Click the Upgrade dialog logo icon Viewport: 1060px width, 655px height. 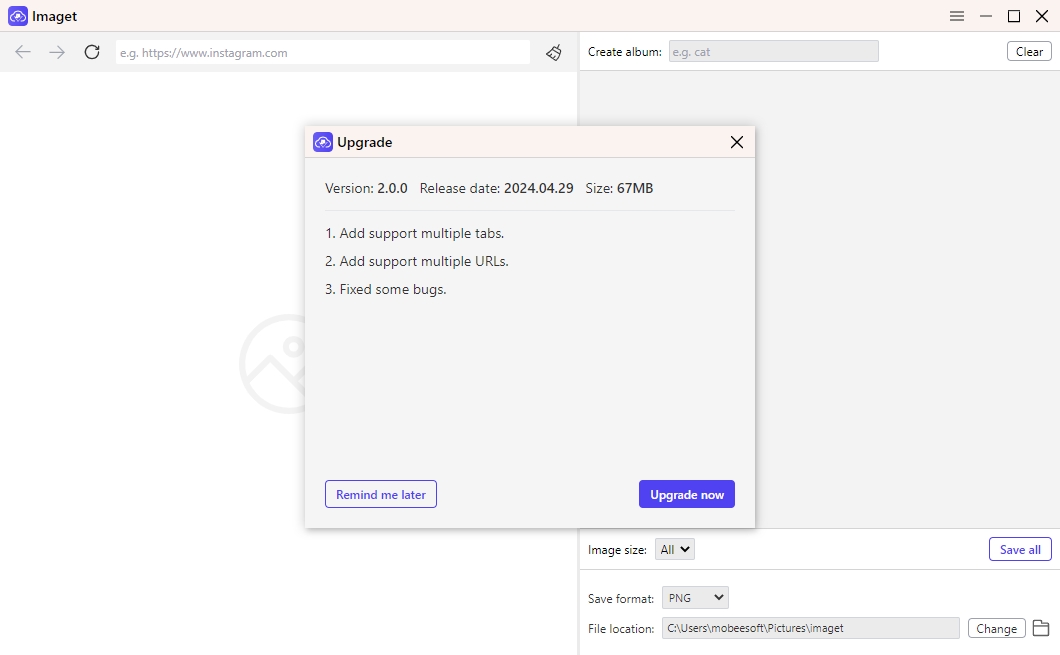click(x=322, y=142)
